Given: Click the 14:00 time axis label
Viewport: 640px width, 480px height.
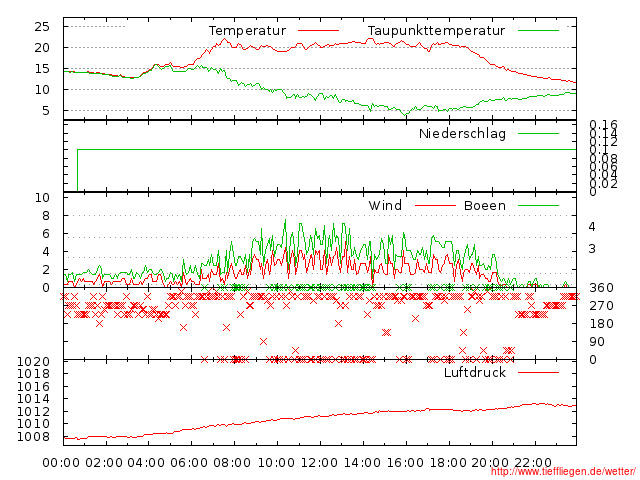Looking at the screenshot, I should 362,463.
